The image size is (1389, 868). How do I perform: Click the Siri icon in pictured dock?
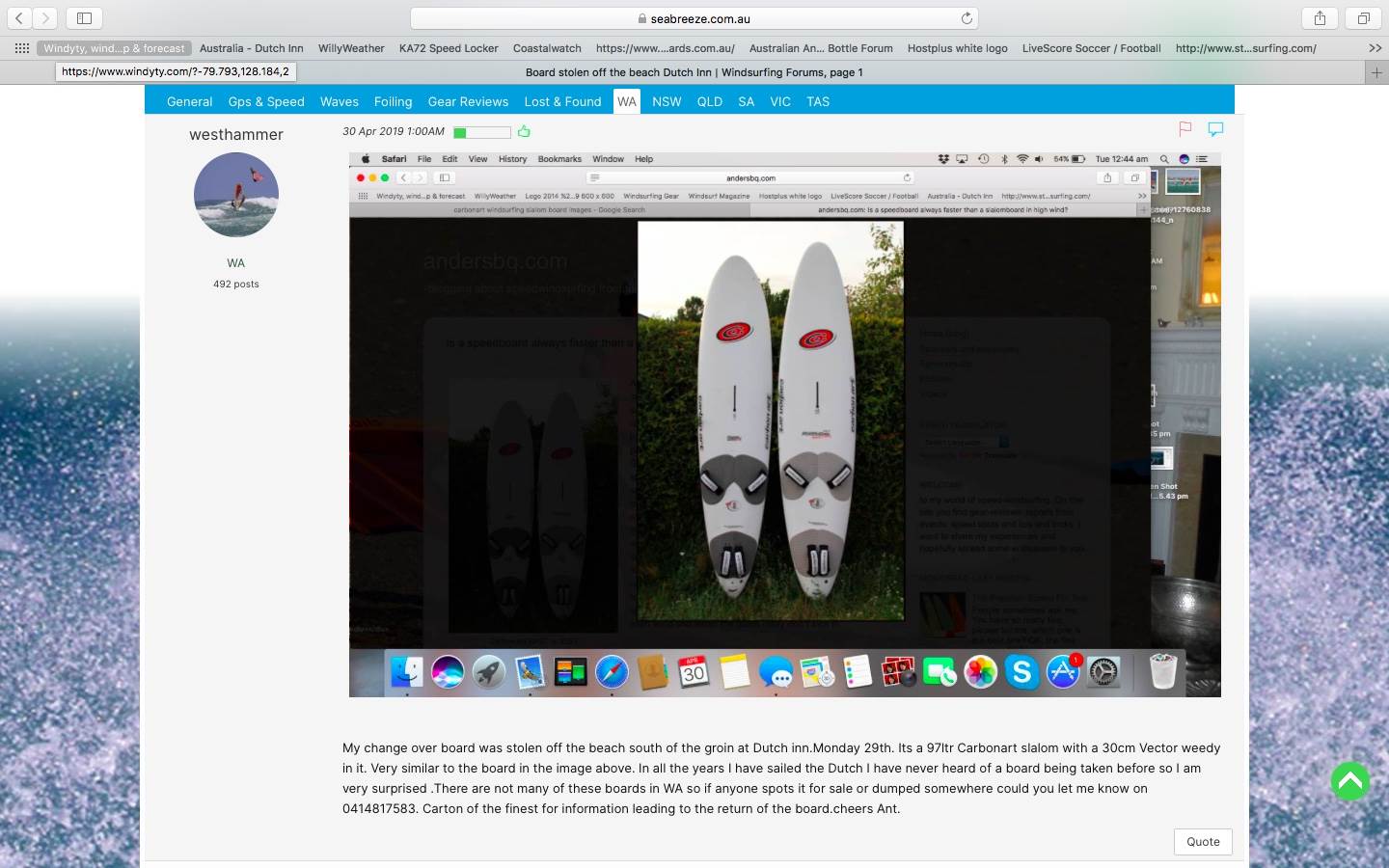448,672
